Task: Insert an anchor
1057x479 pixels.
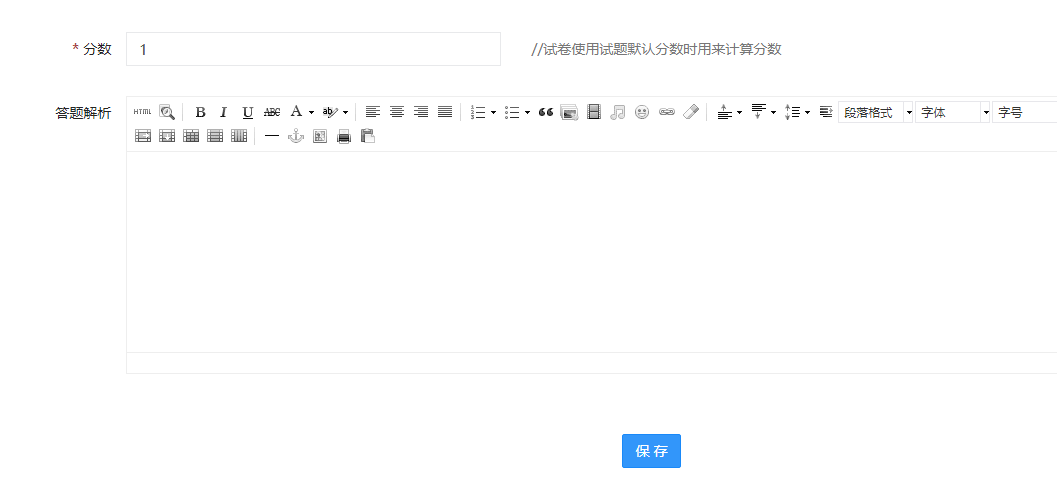Action: (x=296, y=136)
